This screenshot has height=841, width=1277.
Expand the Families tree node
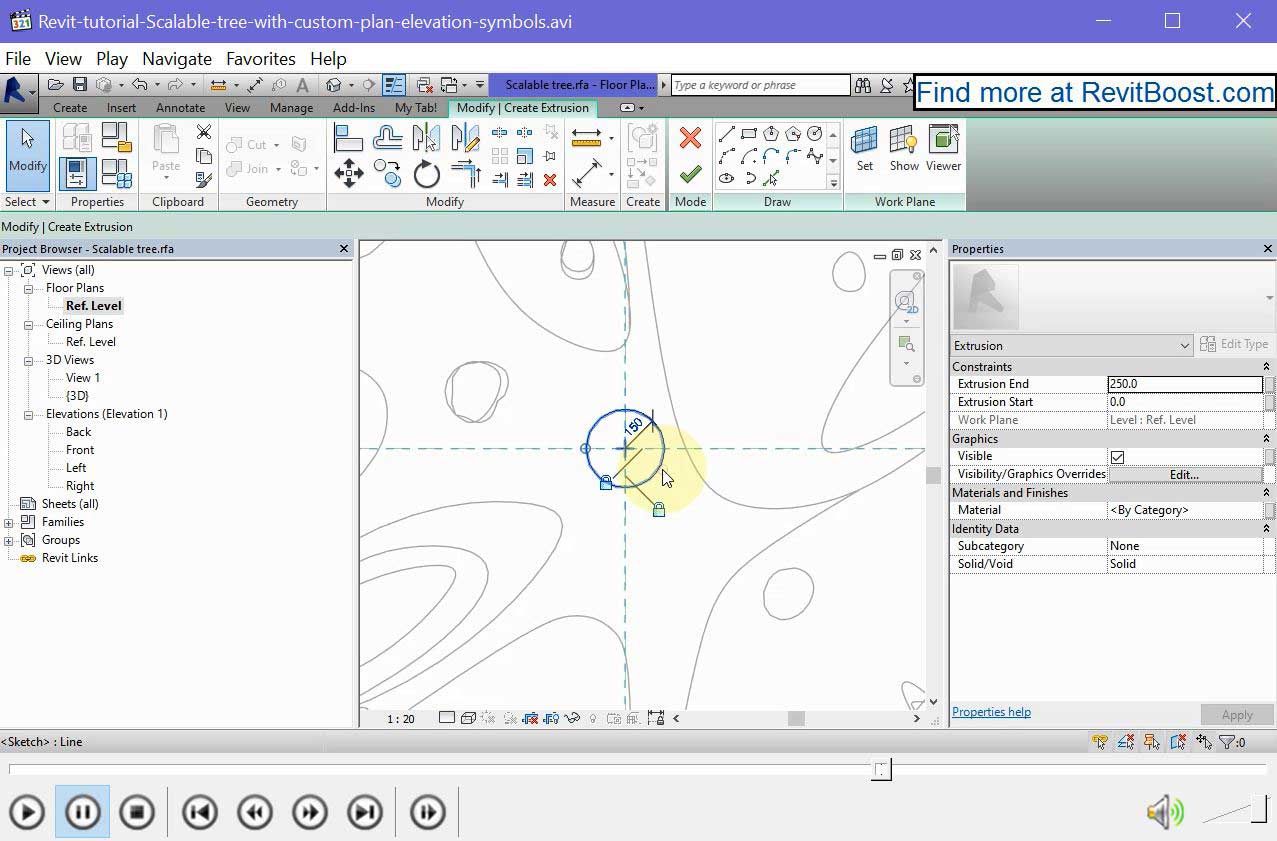[9, 522]
